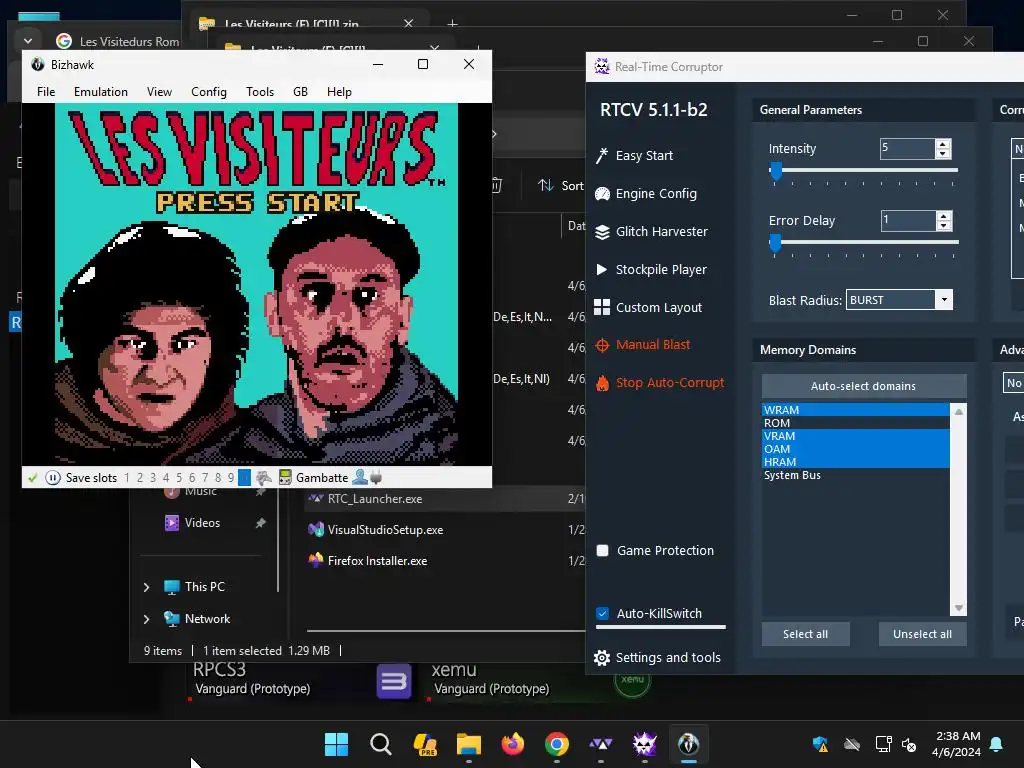
Task: Expand This PC in File Explorer tree
Action: click(146, 587)
